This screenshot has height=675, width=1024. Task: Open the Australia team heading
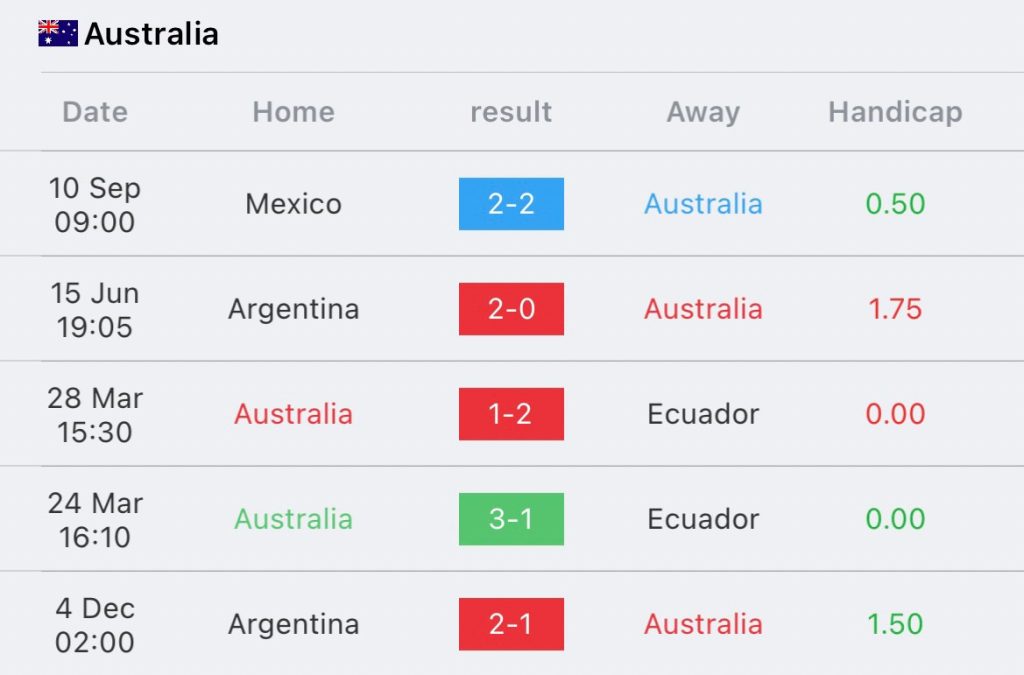click(x=152, y=34)
